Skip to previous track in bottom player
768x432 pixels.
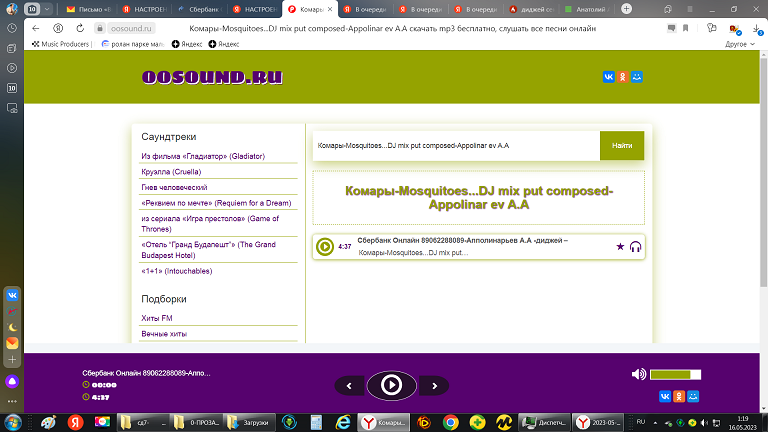point(349,386)
